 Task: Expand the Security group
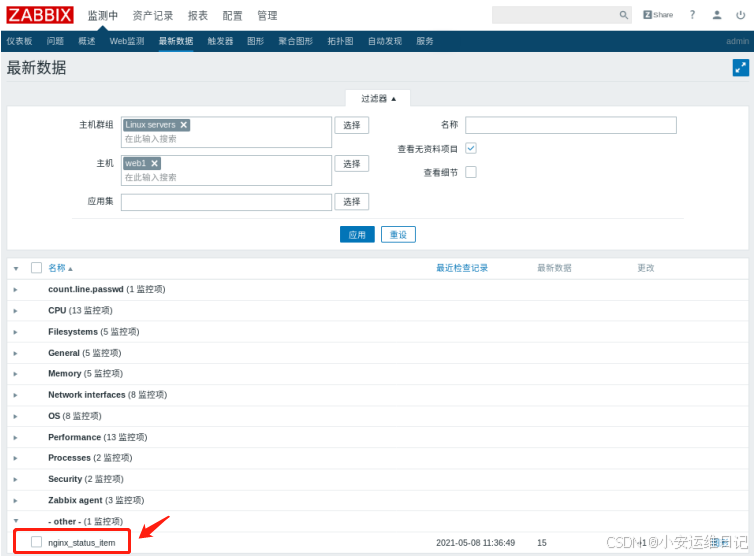click(x=15, y=479)
